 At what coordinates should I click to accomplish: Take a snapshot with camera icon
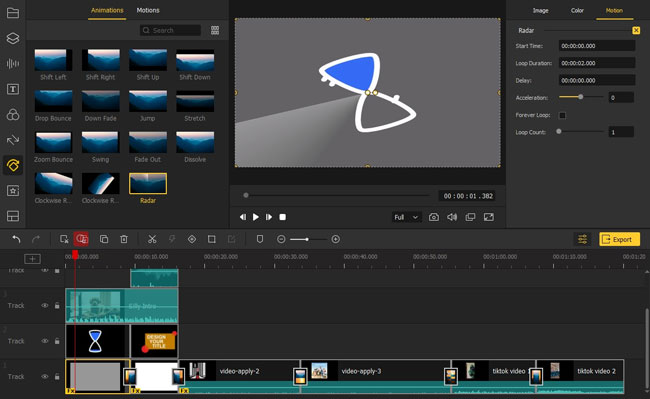(434, 217)
